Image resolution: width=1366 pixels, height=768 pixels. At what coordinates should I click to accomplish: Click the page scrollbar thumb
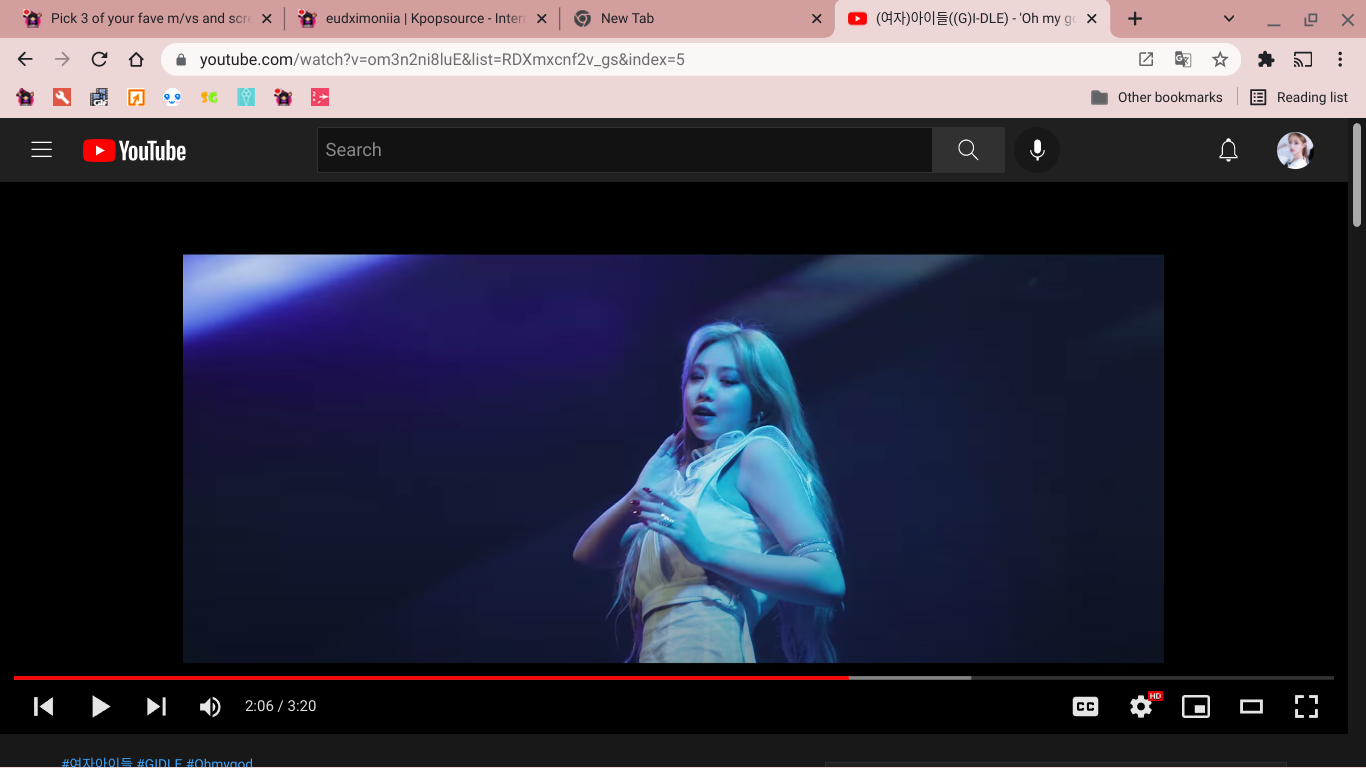[x=1357, y=176]
